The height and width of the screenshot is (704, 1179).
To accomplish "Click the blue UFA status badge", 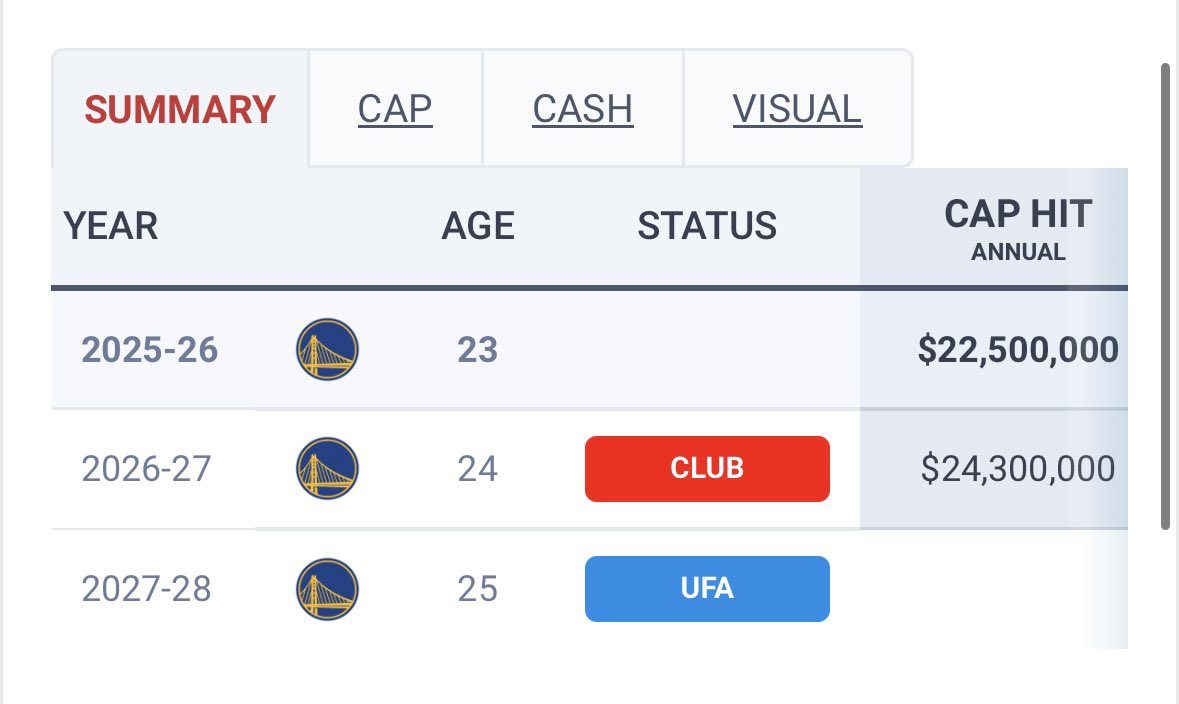I will 707,588.
